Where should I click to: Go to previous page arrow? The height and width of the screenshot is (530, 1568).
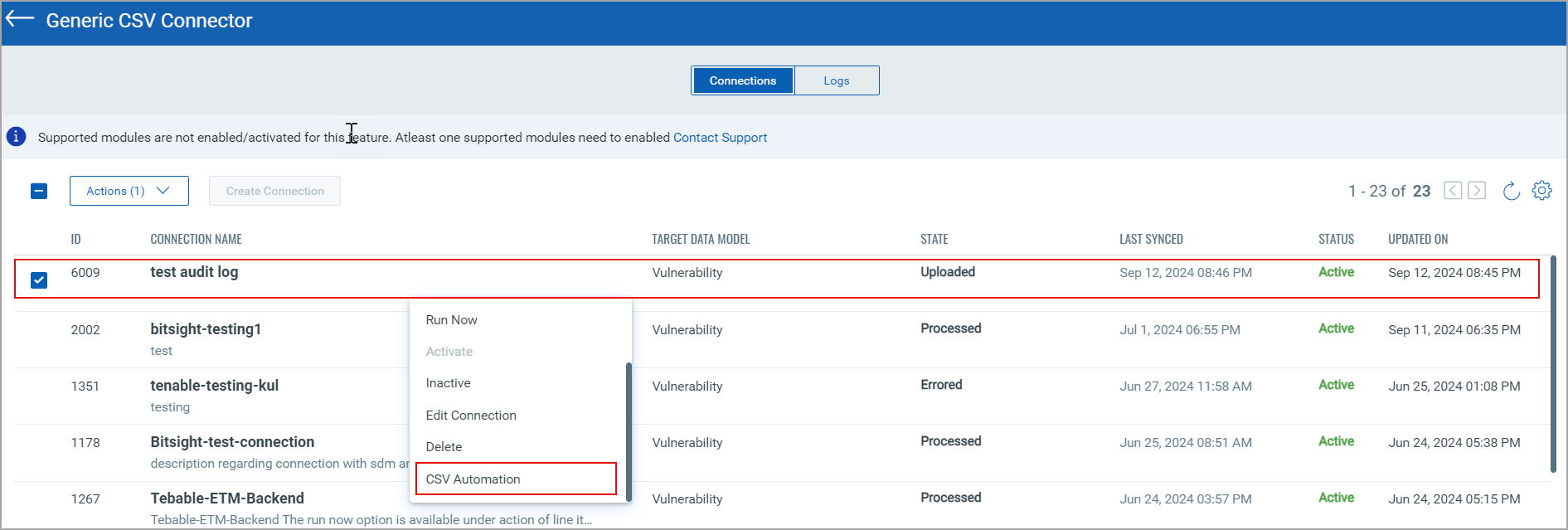1453,191
